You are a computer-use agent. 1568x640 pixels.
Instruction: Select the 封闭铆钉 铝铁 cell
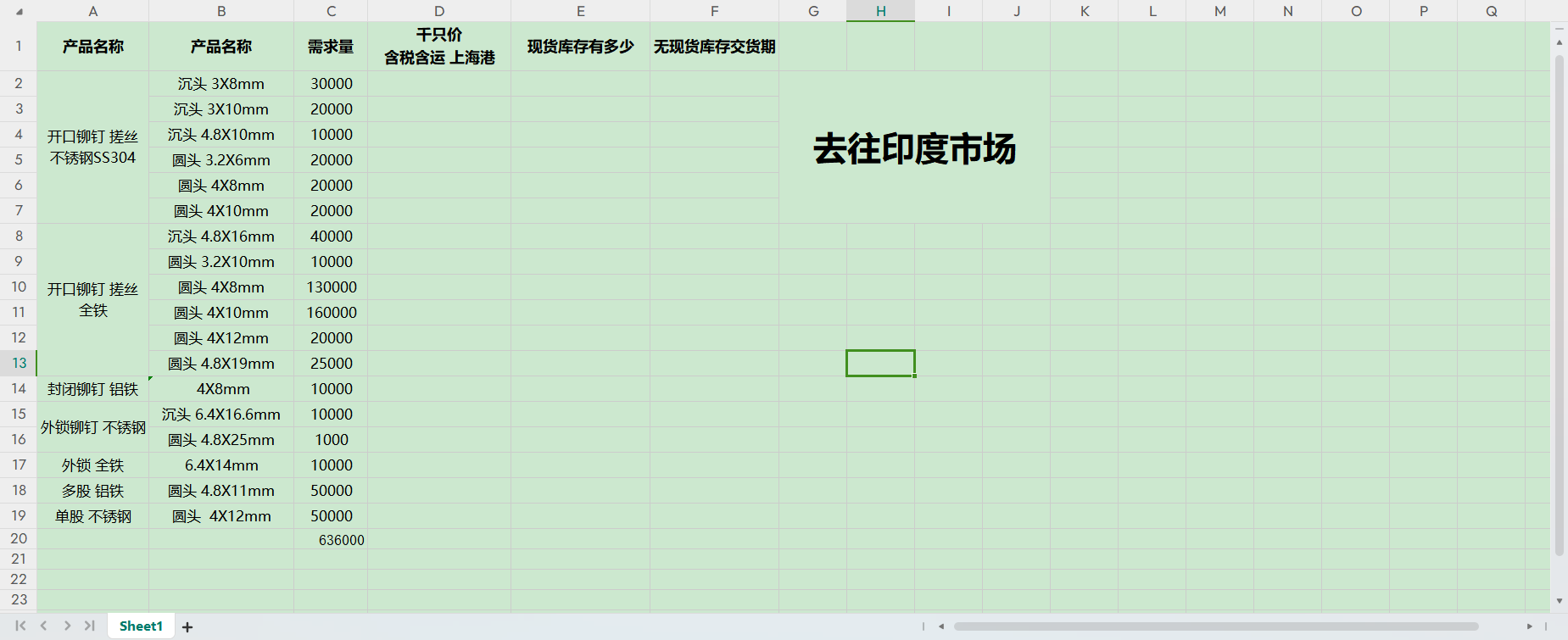click(93, 389)
